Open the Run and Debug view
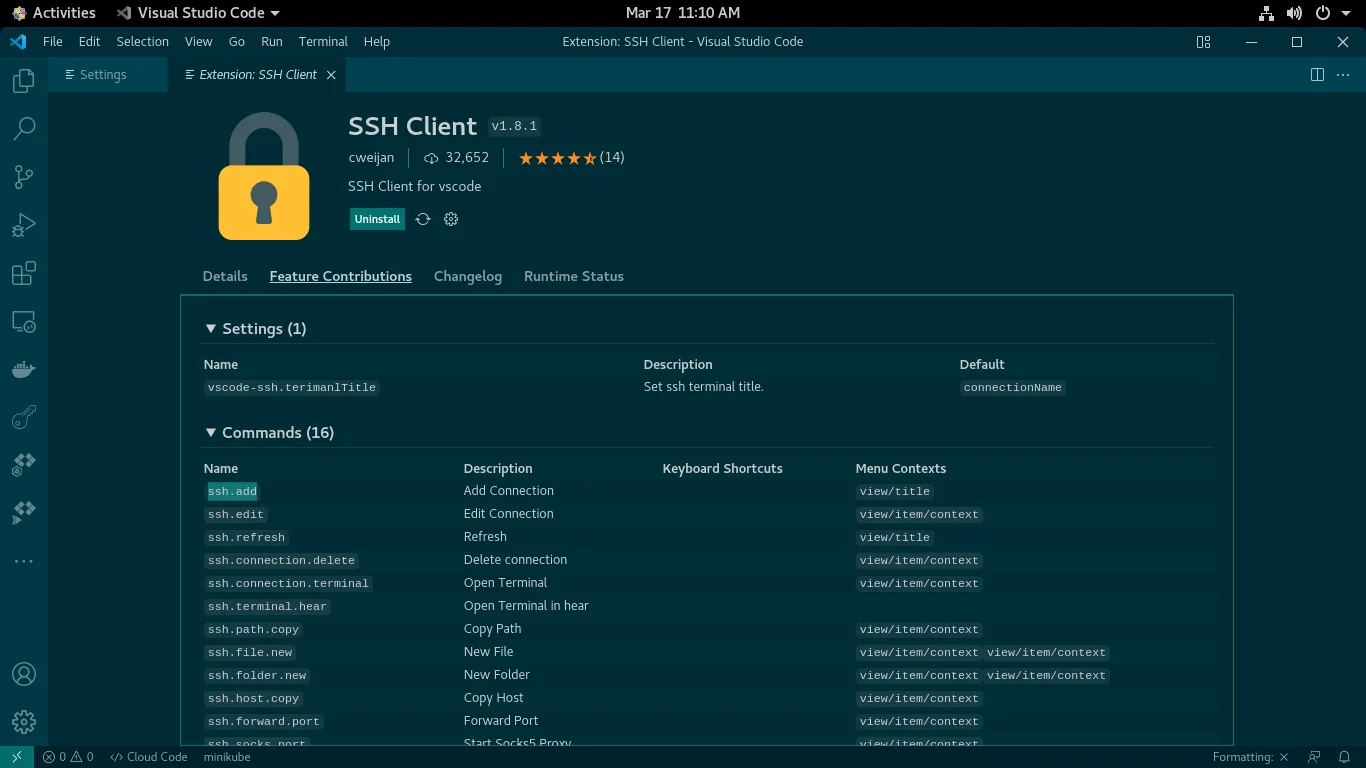 coord(24,225)
